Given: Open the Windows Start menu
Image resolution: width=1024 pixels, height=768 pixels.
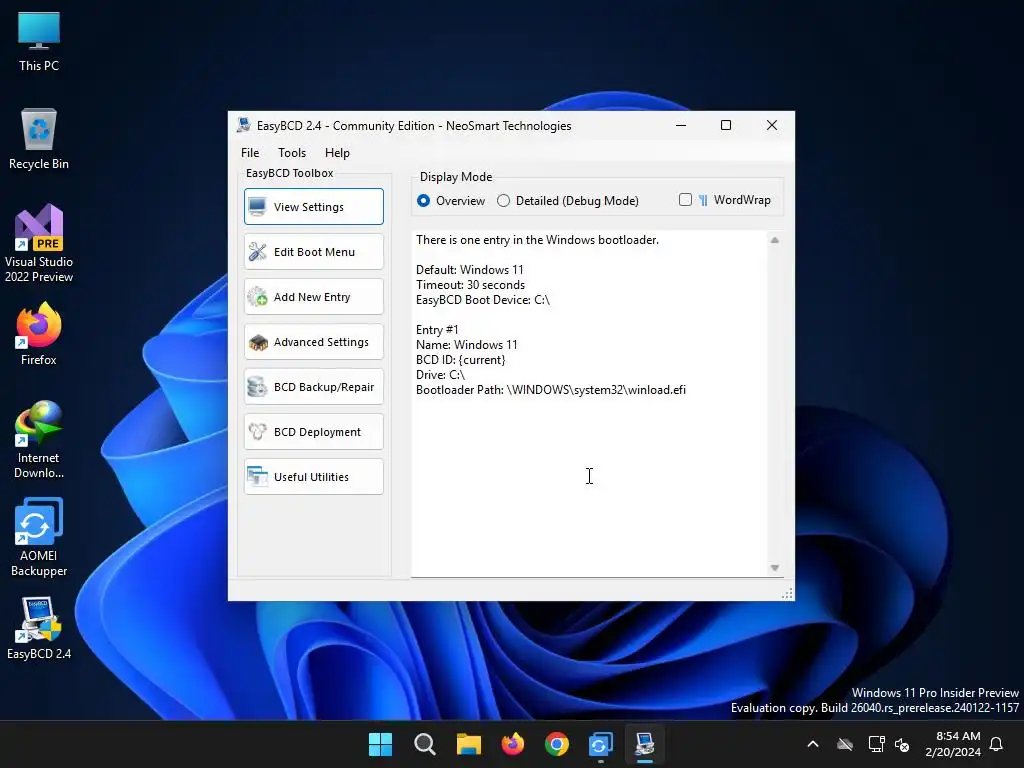Looking at the screenshot, I should pyautogui.click(x=380, y=744).
